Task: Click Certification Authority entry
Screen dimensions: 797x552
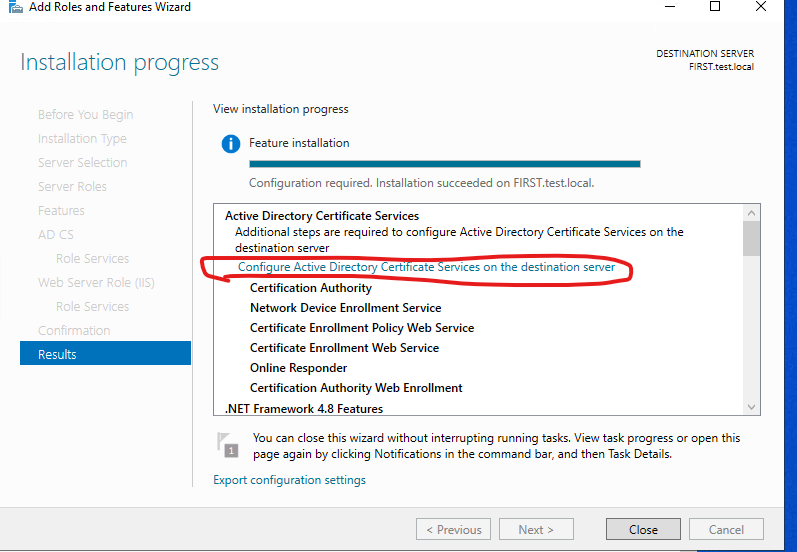Action: coord(311,288)
